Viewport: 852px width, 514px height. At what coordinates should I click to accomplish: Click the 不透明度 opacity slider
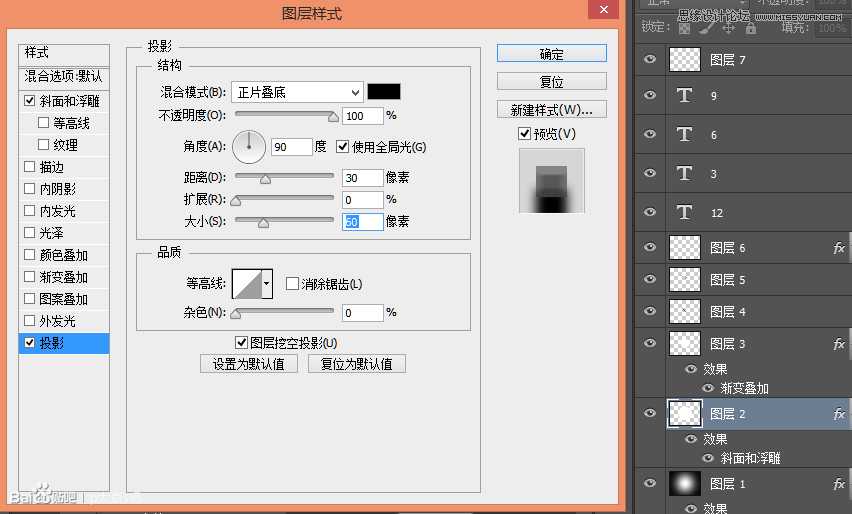coord(284,115)
